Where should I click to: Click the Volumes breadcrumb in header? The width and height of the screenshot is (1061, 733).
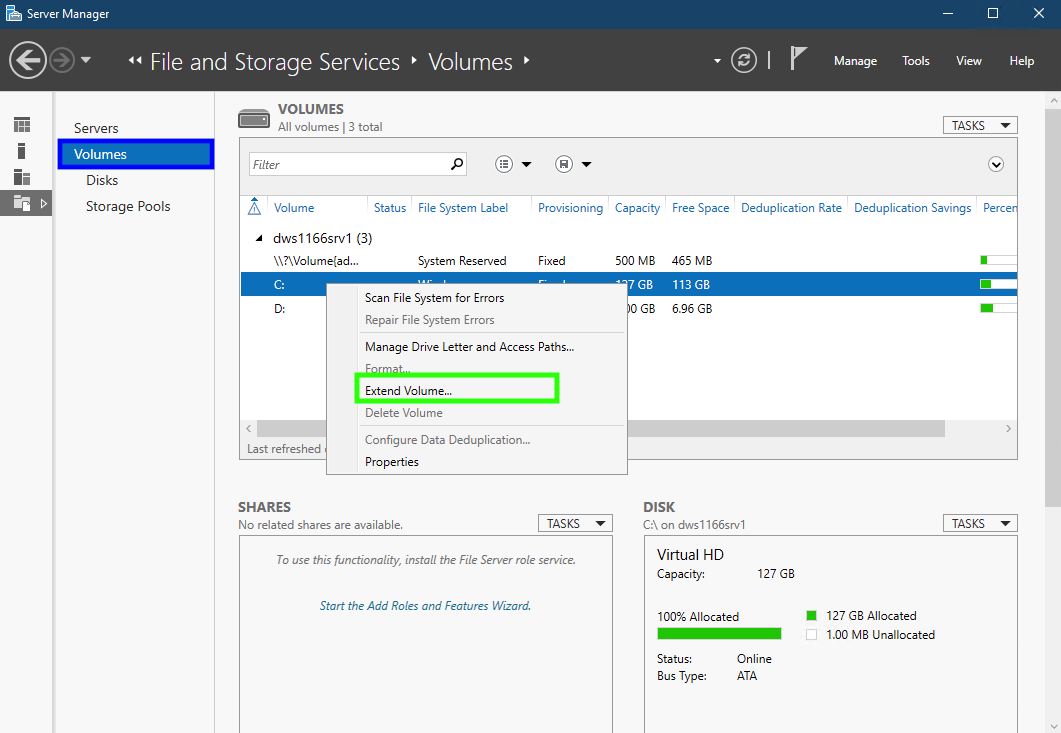coord(470,62)
